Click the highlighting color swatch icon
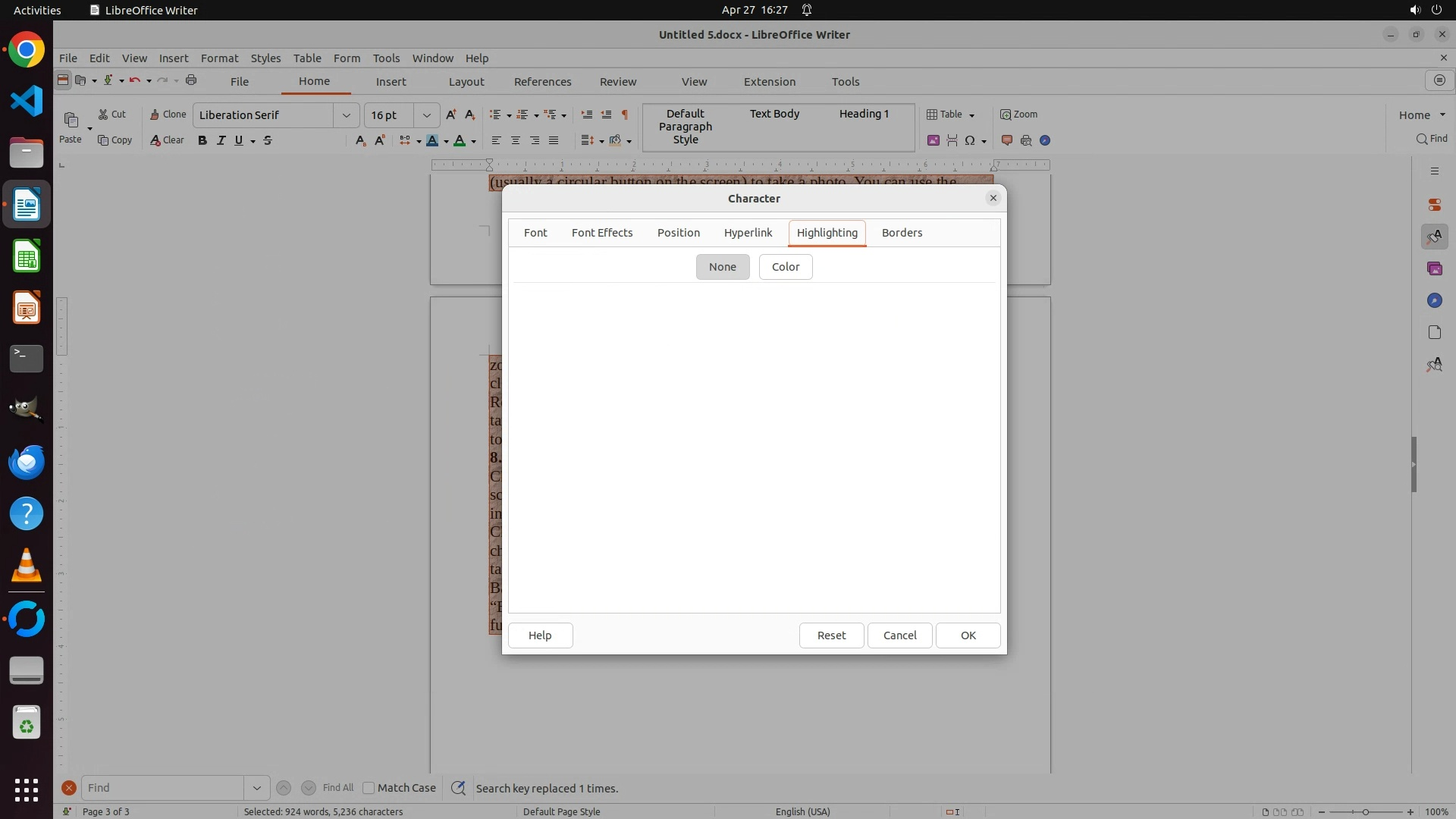The width and height of the screenshot is (1456, 819). 431,140
